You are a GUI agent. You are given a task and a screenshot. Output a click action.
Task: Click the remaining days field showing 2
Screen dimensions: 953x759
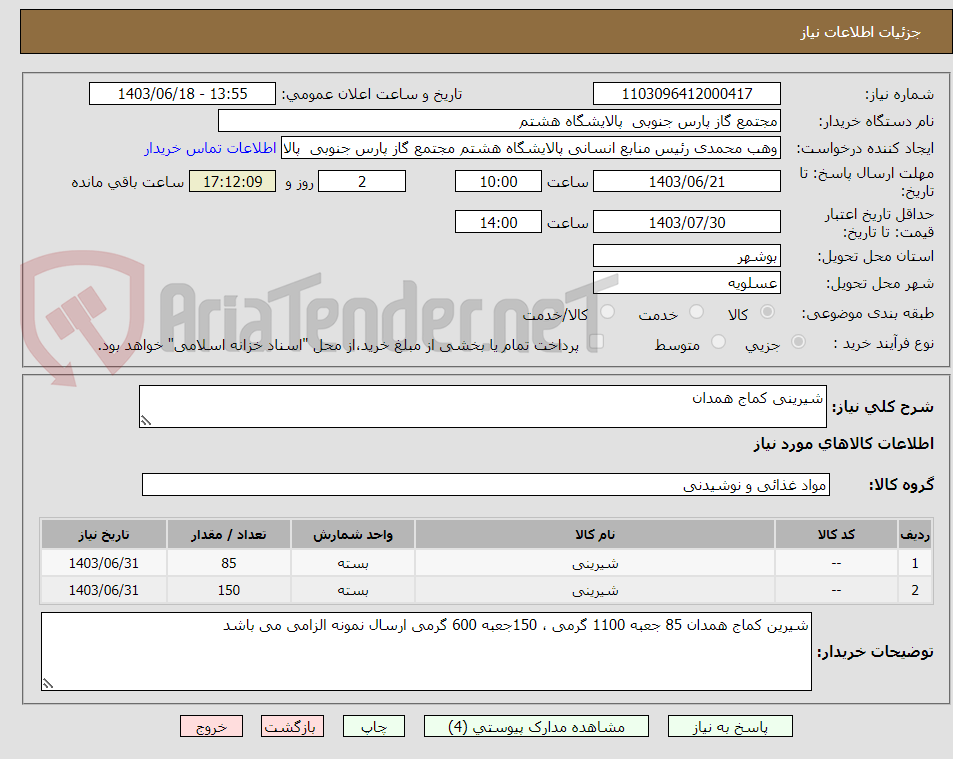(x=362, y=181)
